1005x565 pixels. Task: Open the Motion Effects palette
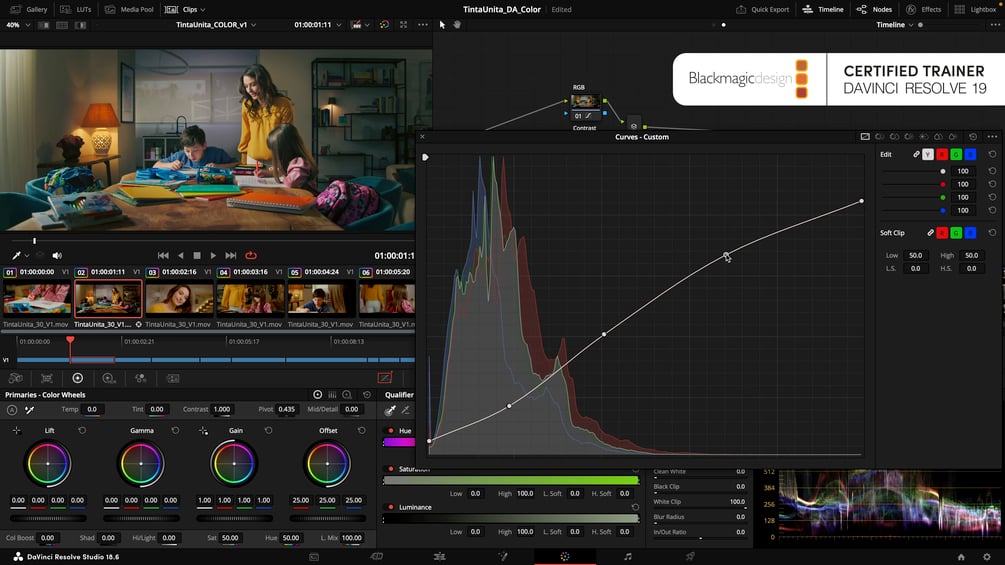click(x=173, y=379)
